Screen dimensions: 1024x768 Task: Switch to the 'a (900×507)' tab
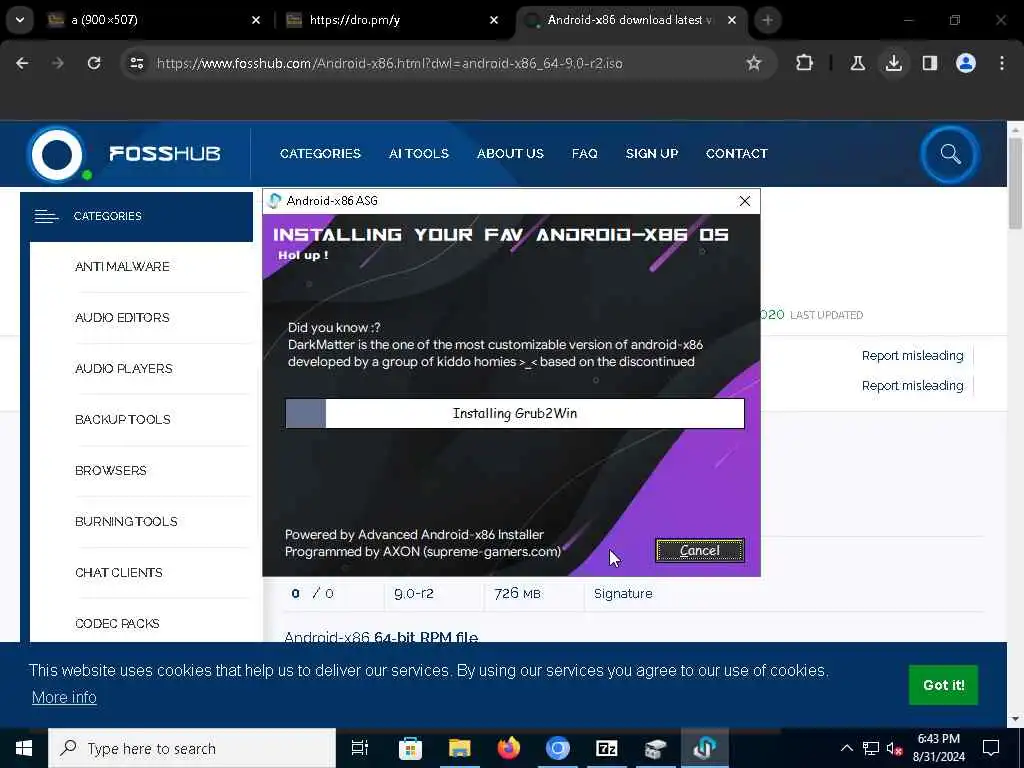click(153, 20)
